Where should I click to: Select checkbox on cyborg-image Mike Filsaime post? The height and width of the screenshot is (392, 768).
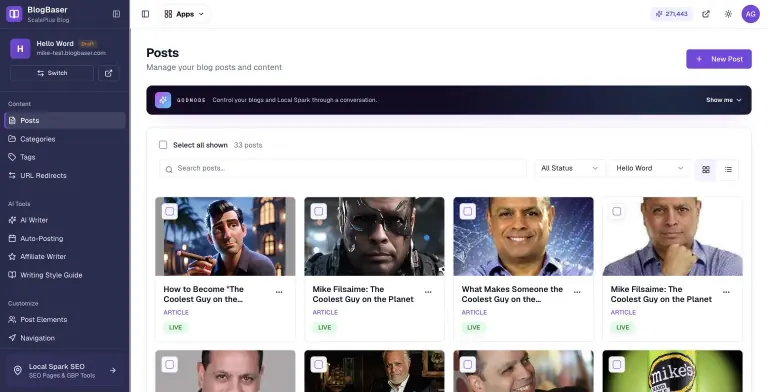[x=318, y=211]
